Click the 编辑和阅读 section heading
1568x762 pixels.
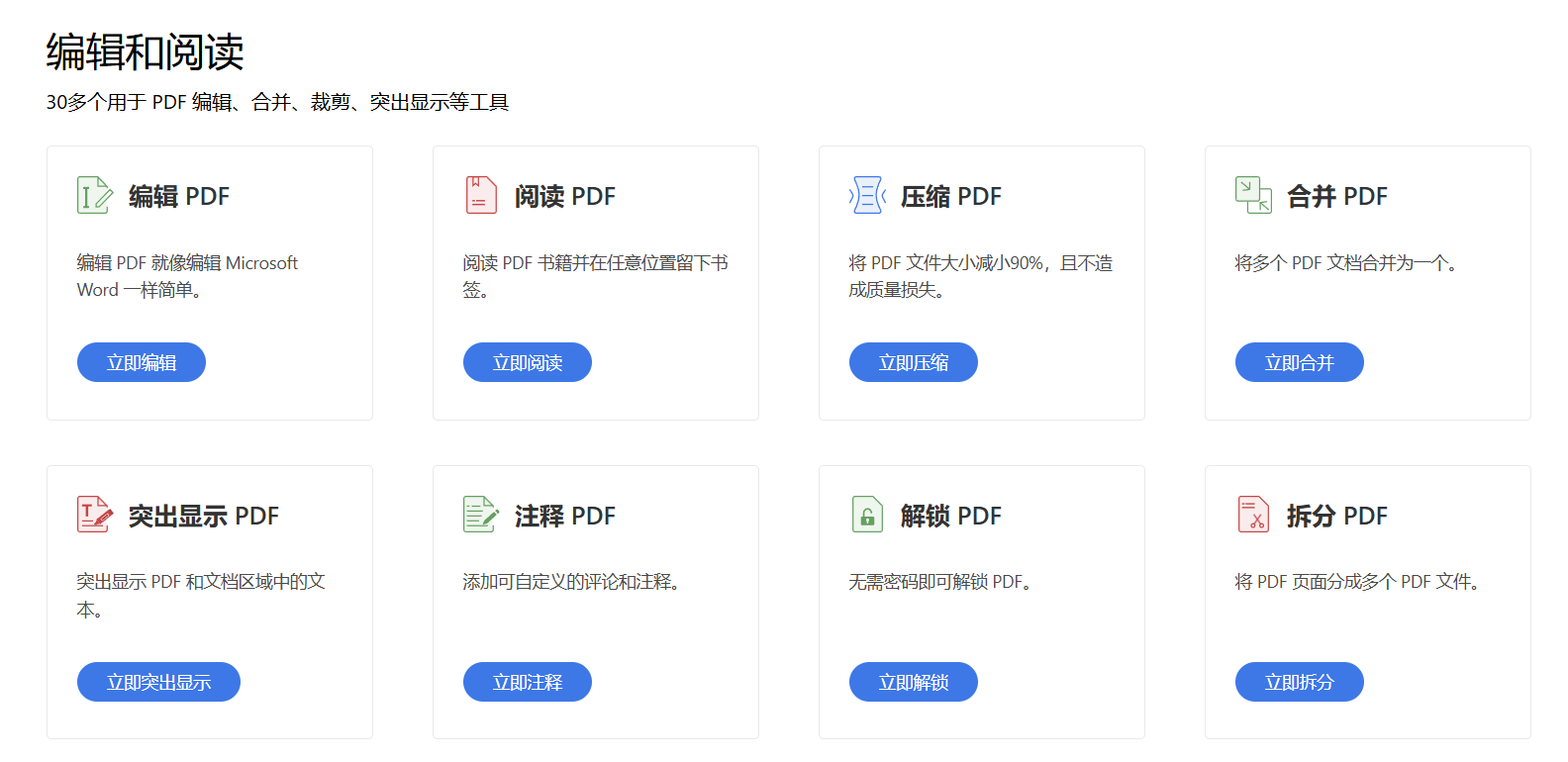tap(145, 52)
